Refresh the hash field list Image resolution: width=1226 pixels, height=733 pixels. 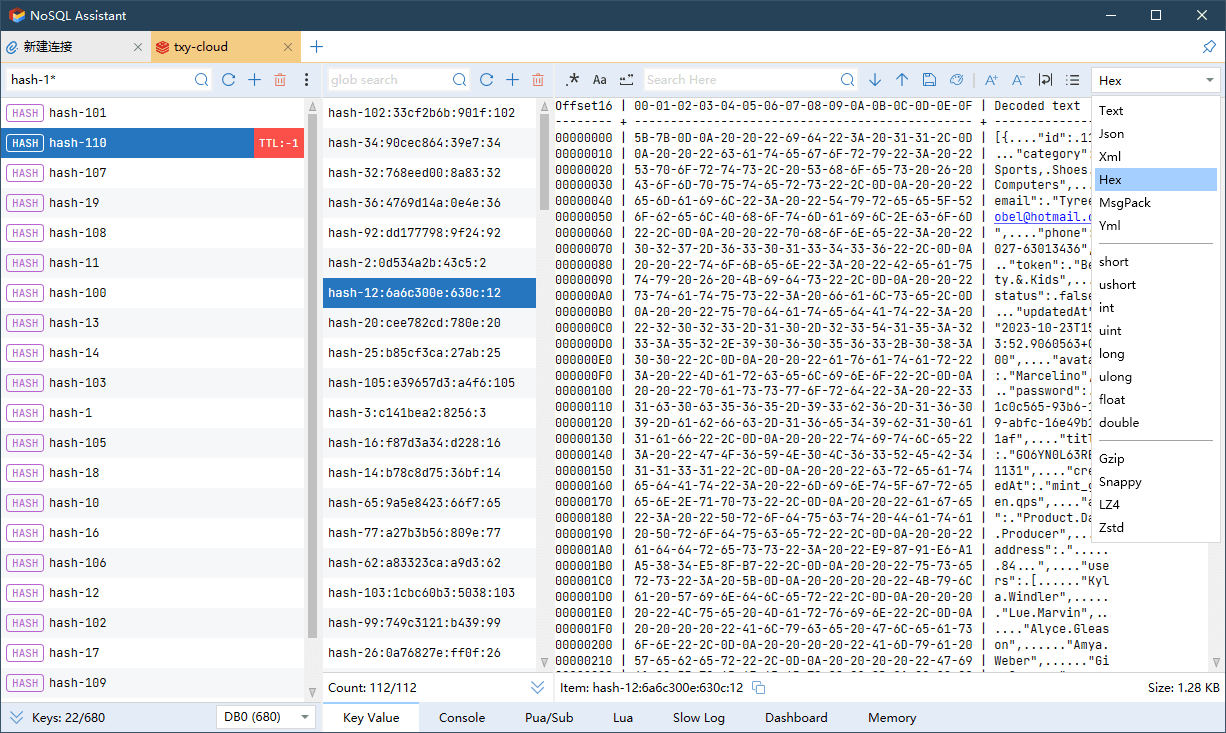pos(486,80)
